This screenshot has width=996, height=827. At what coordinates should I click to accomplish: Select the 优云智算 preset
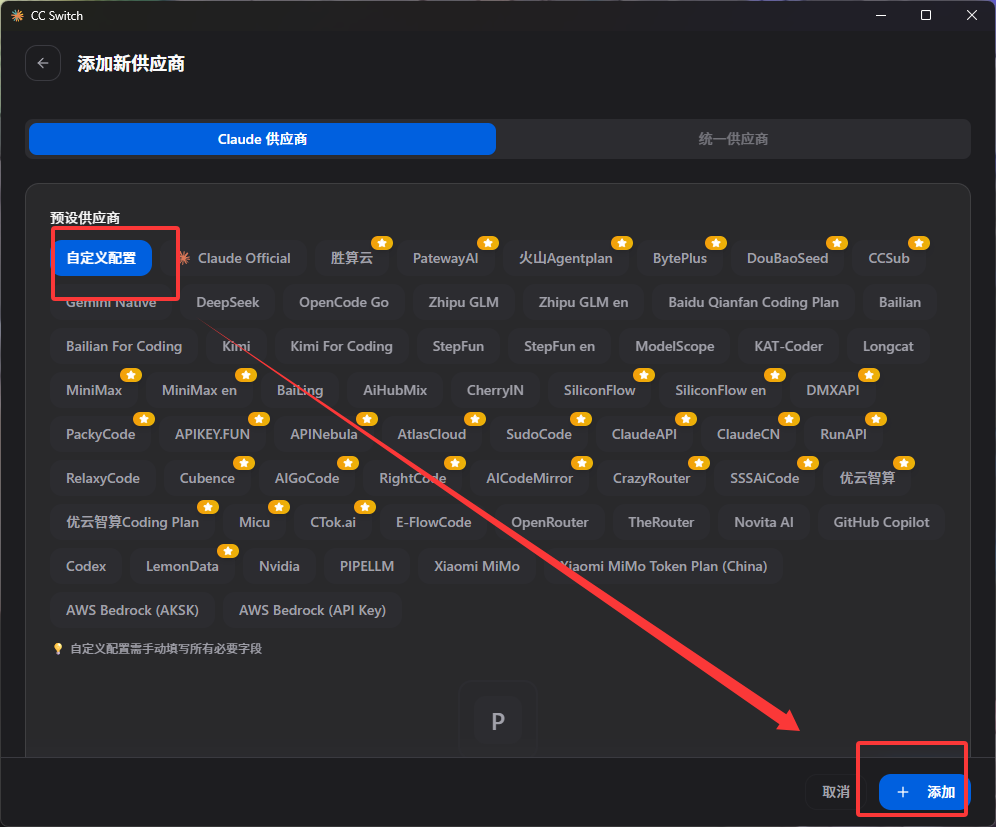point(867,478)
